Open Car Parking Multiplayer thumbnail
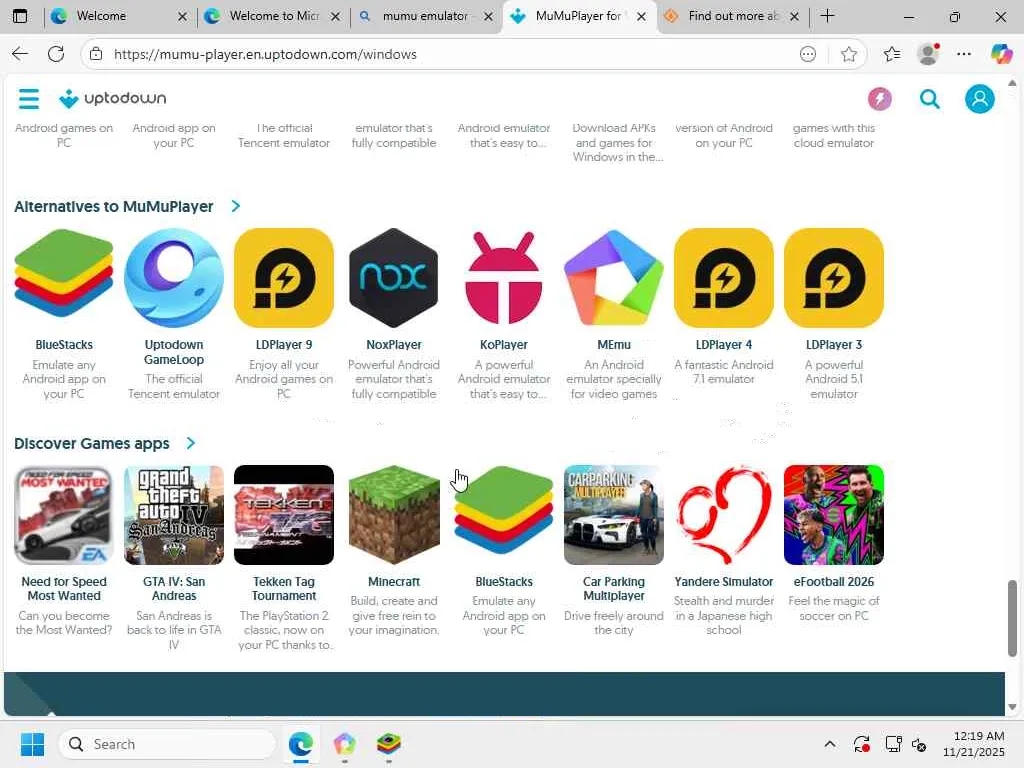Image resolution: width=1024 pixels, height=768 pixels. tap(614, 515)
